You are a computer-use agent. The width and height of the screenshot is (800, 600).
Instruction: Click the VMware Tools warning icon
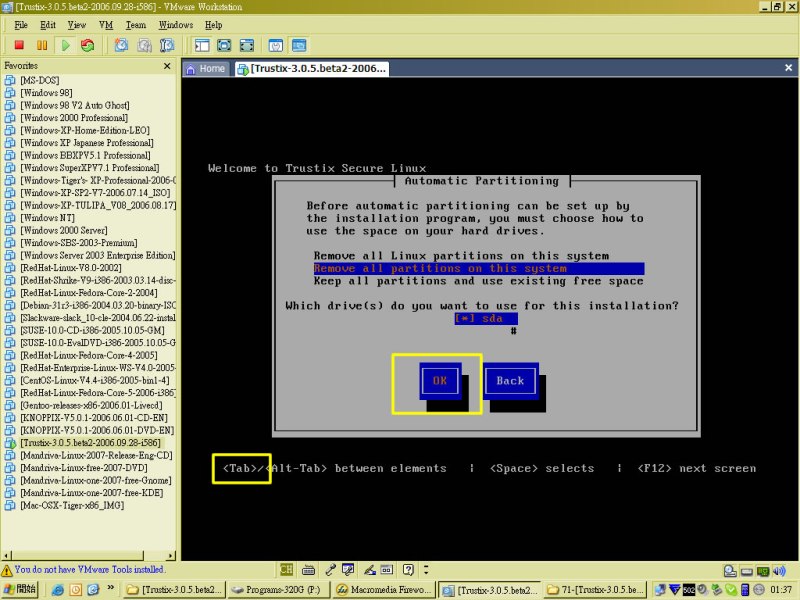[x=7, y=570]
